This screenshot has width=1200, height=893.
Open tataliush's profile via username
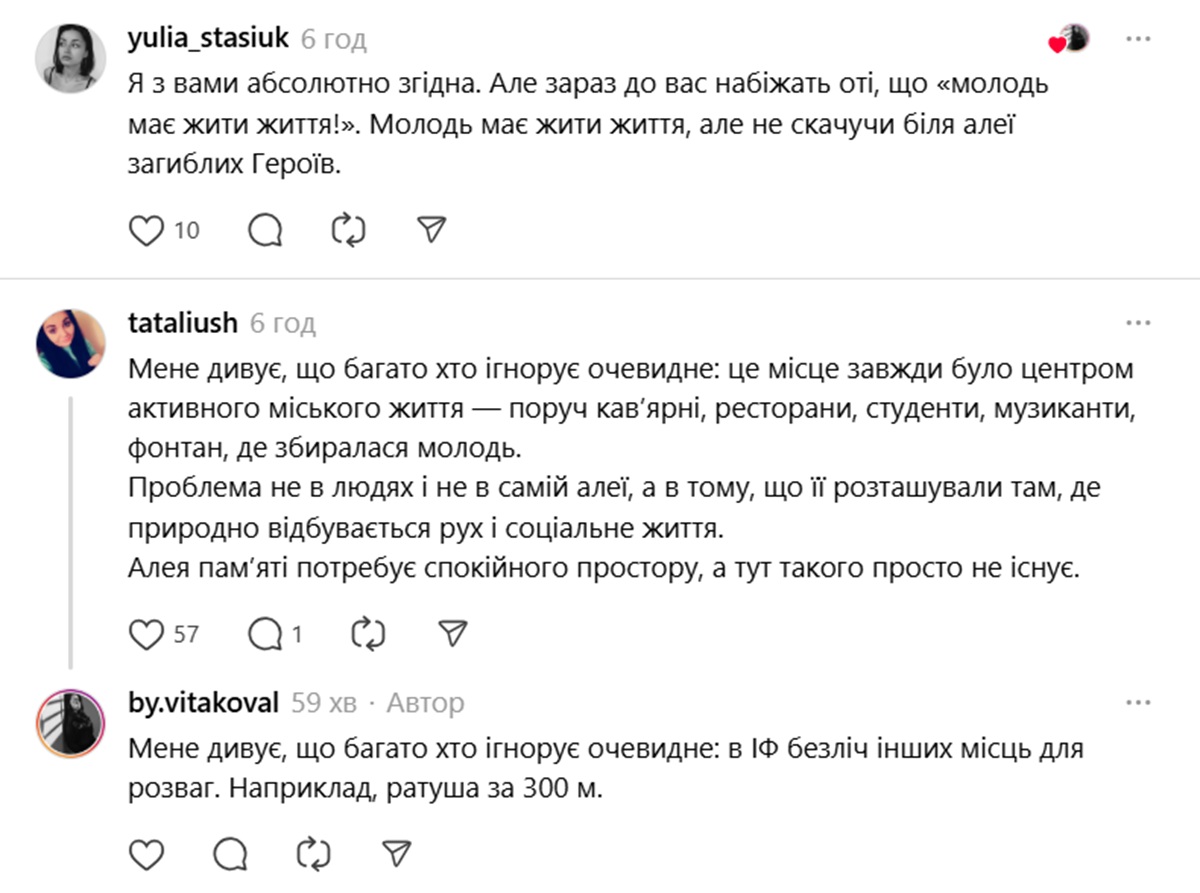(183, 322)
